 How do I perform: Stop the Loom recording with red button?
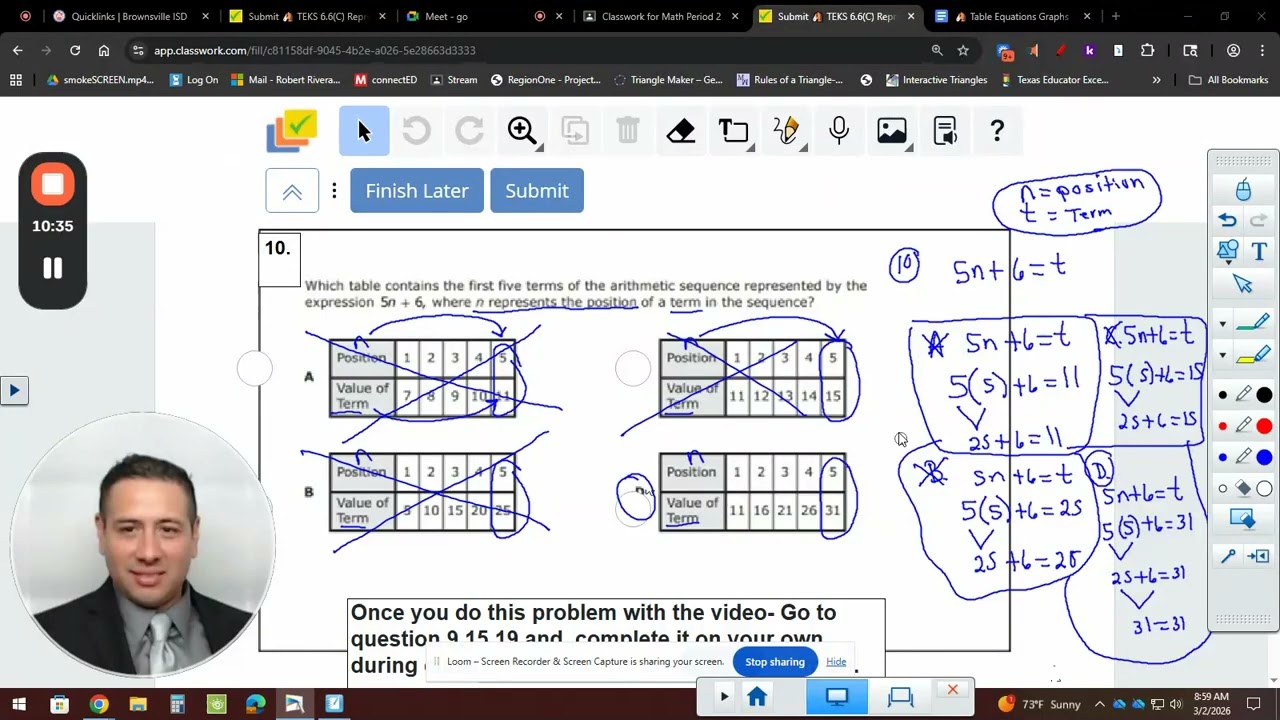(53, 185)
